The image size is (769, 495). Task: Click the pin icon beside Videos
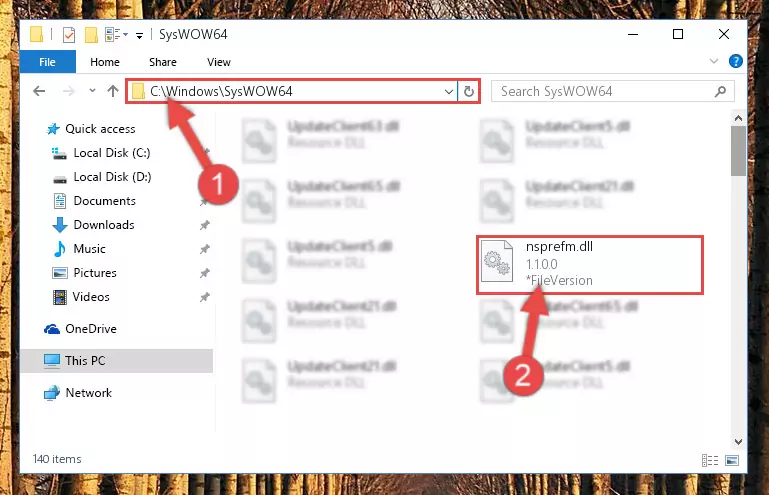click(x=205, y=297)
